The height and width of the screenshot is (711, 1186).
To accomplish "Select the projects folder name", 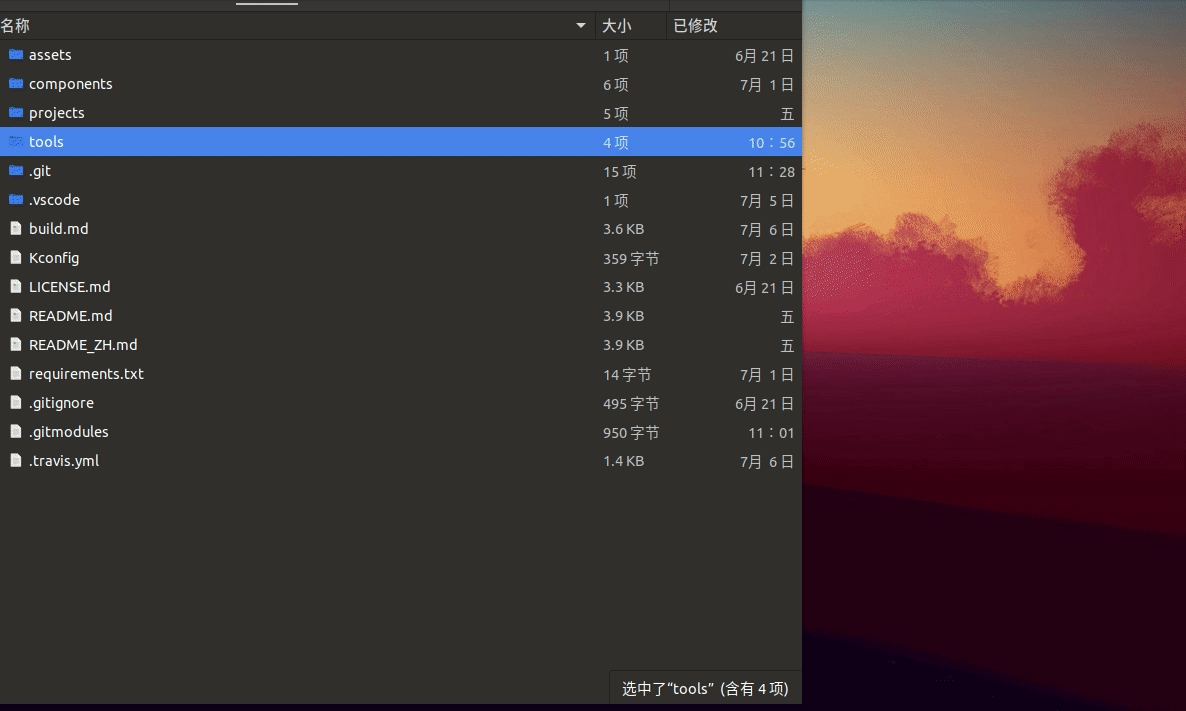I will coord(57,113).
